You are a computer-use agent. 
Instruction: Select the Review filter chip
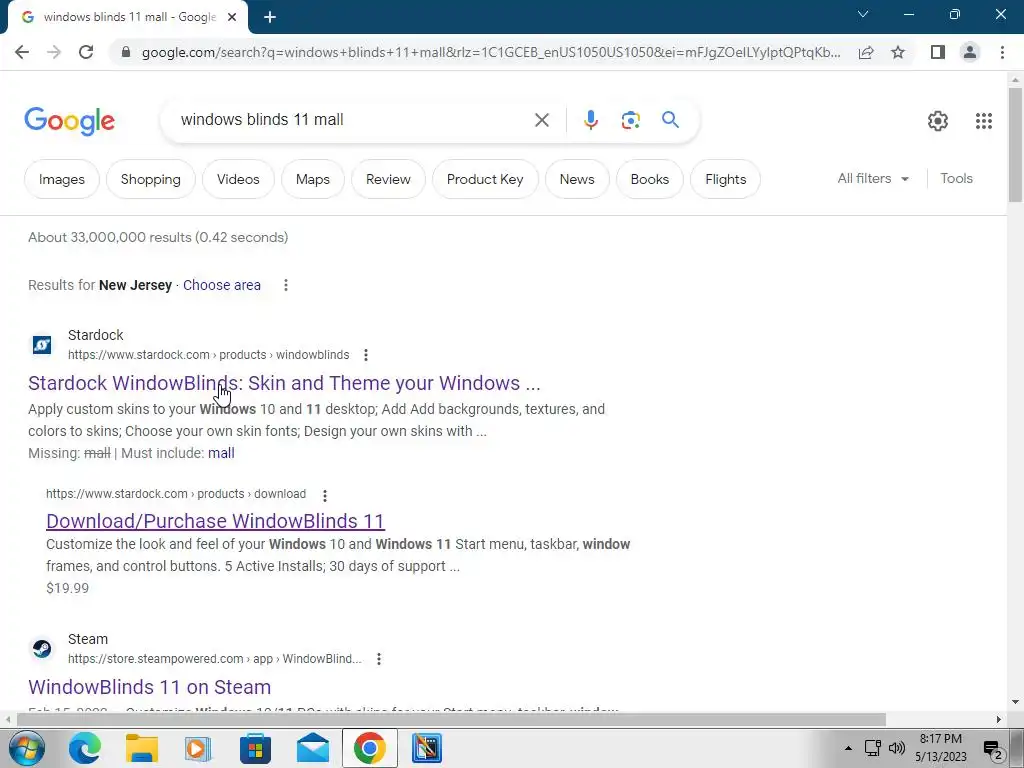click(389, 179)
